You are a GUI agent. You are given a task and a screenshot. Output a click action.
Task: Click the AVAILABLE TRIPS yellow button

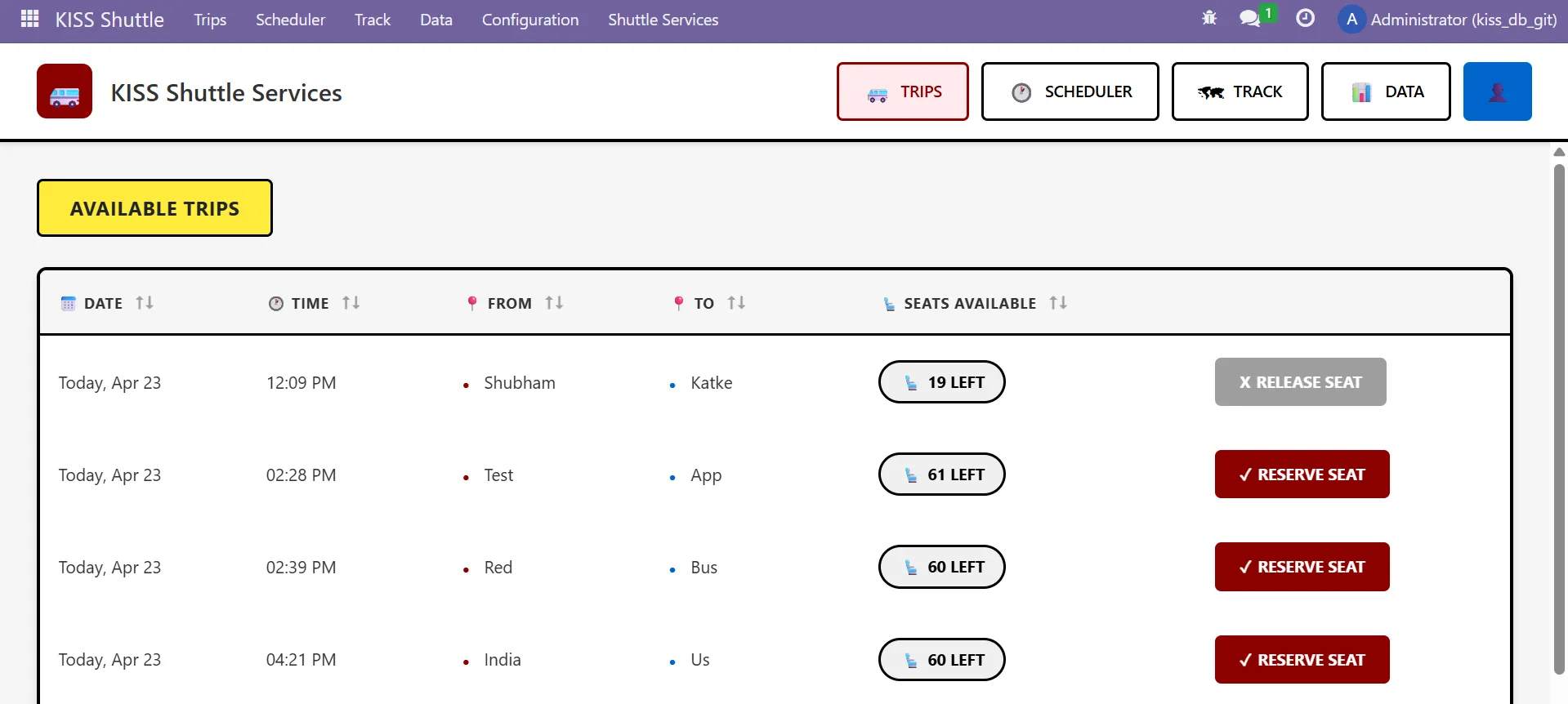tap(154, 208)
